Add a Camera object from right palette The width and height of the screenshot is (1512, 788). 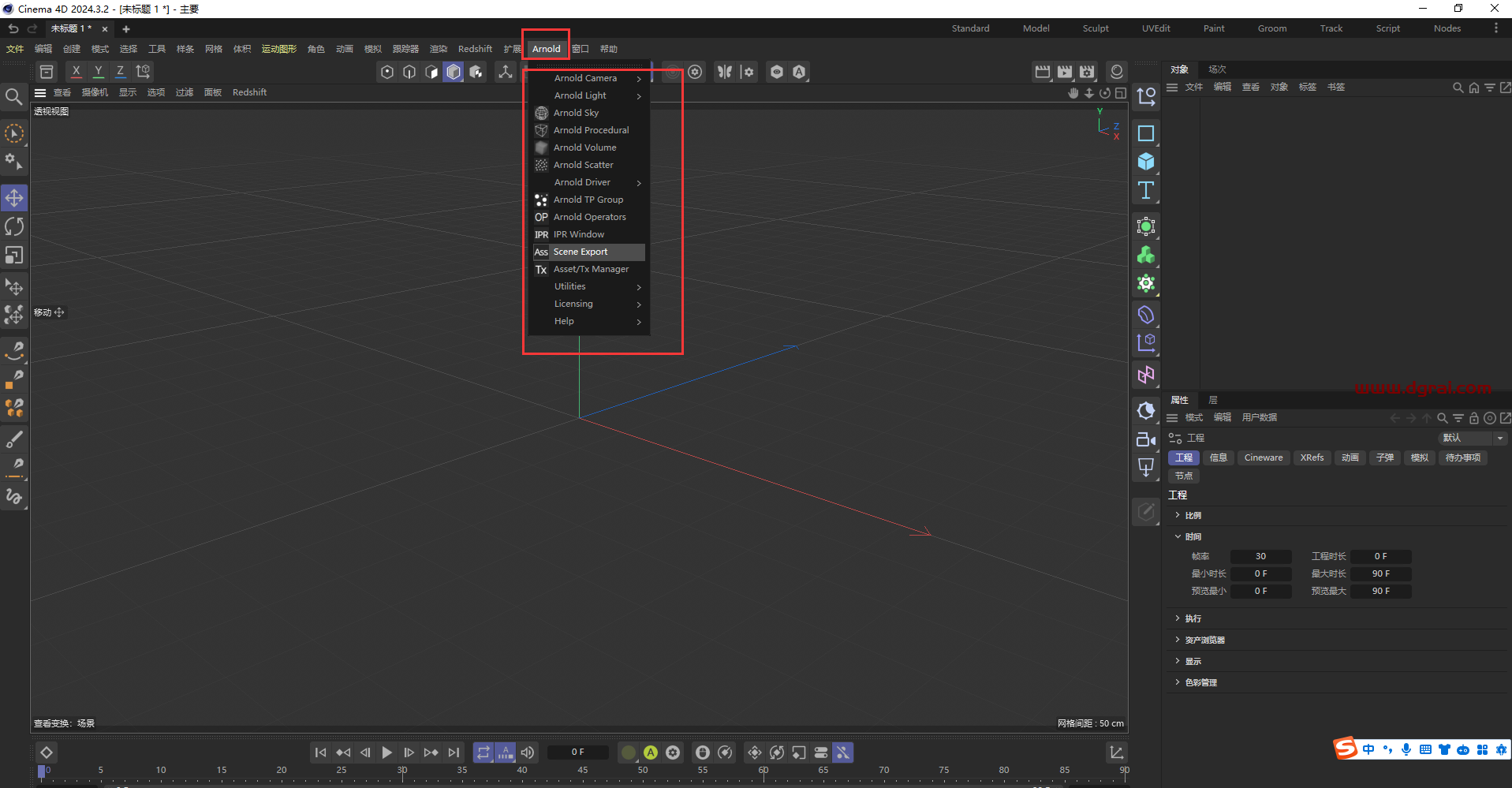(1146, 439)
